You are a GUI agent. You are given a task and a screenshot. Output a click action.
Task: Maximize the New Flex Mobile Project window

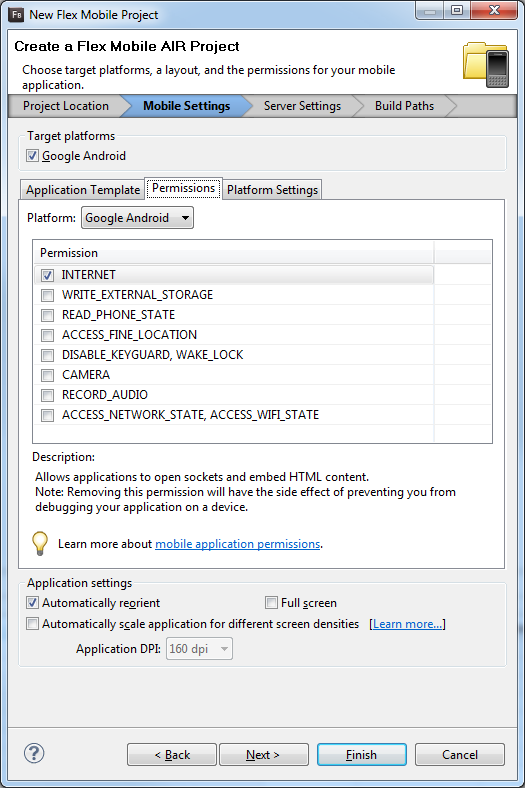click(457, 11)
